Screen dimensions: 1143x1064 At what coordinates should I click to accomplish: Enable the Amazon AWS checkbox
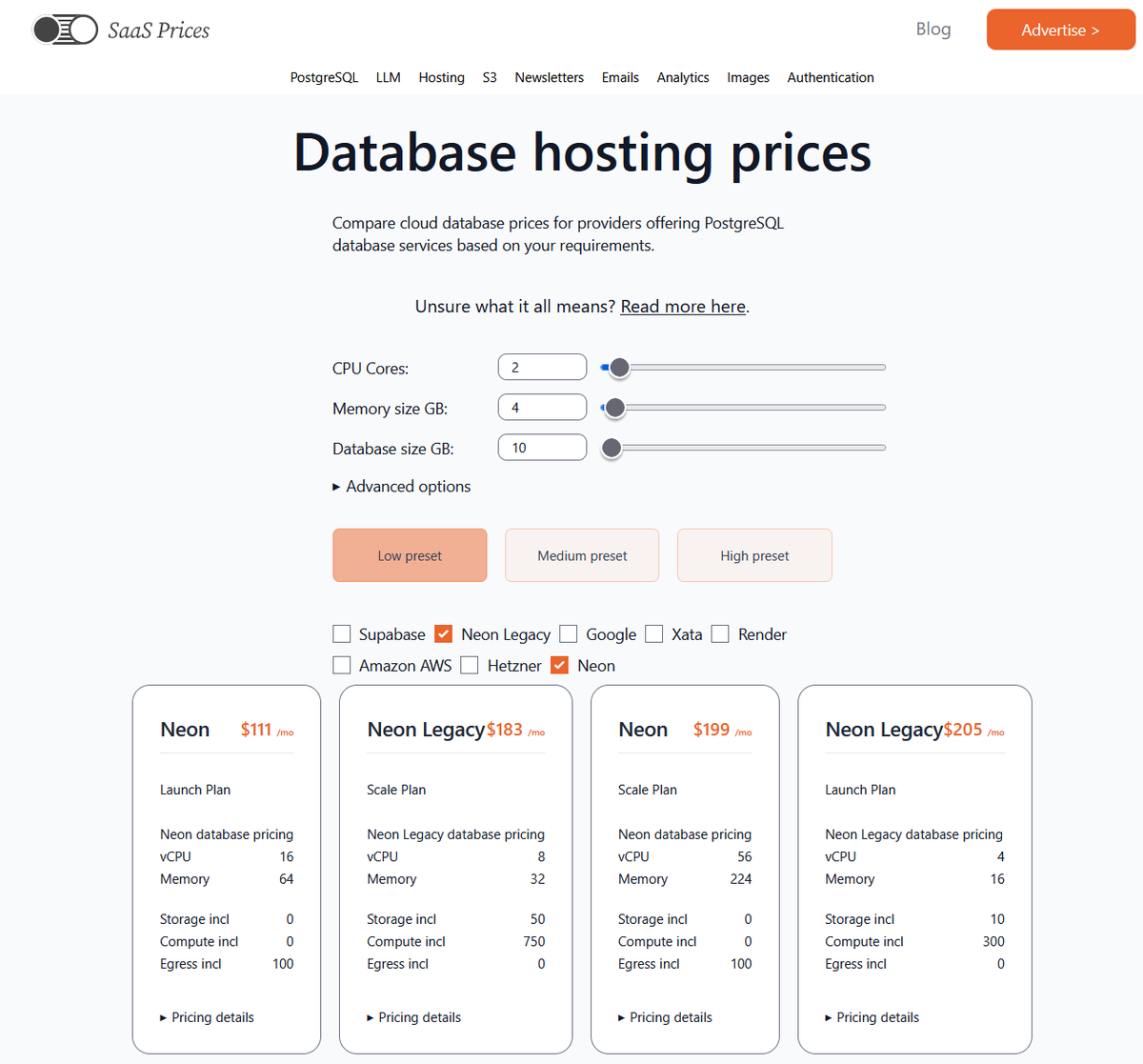click(x=341, y=665)
